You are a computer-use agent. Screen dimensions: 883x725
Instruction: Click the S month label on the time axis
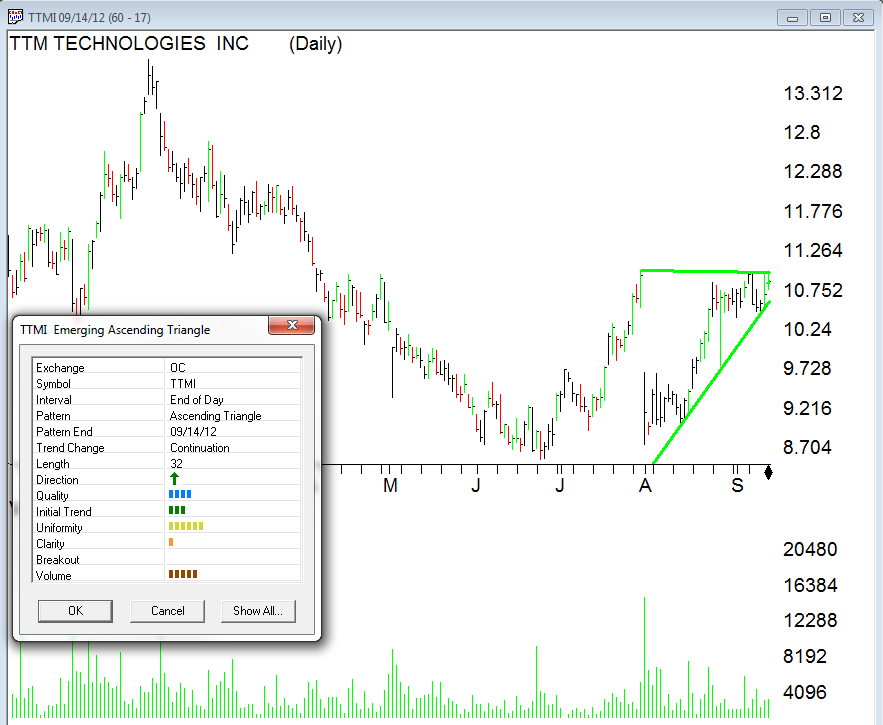737,485
